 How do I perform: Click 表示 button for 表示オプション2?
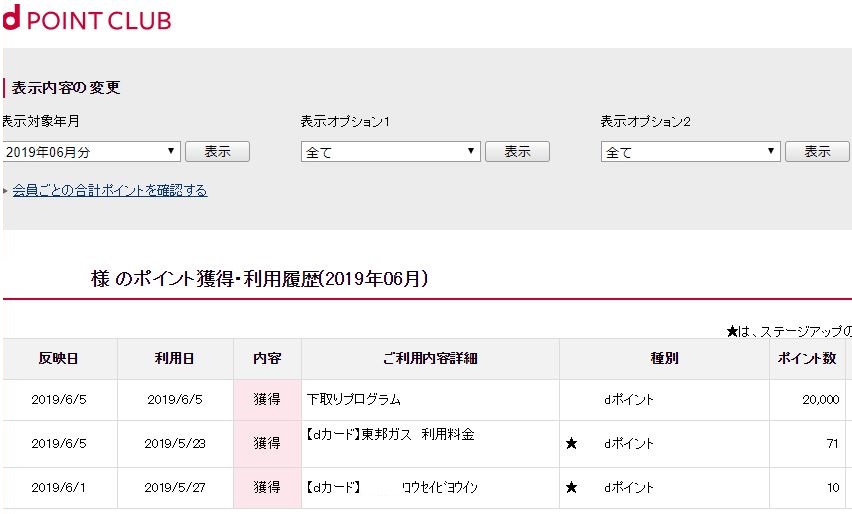coord(817,152)
